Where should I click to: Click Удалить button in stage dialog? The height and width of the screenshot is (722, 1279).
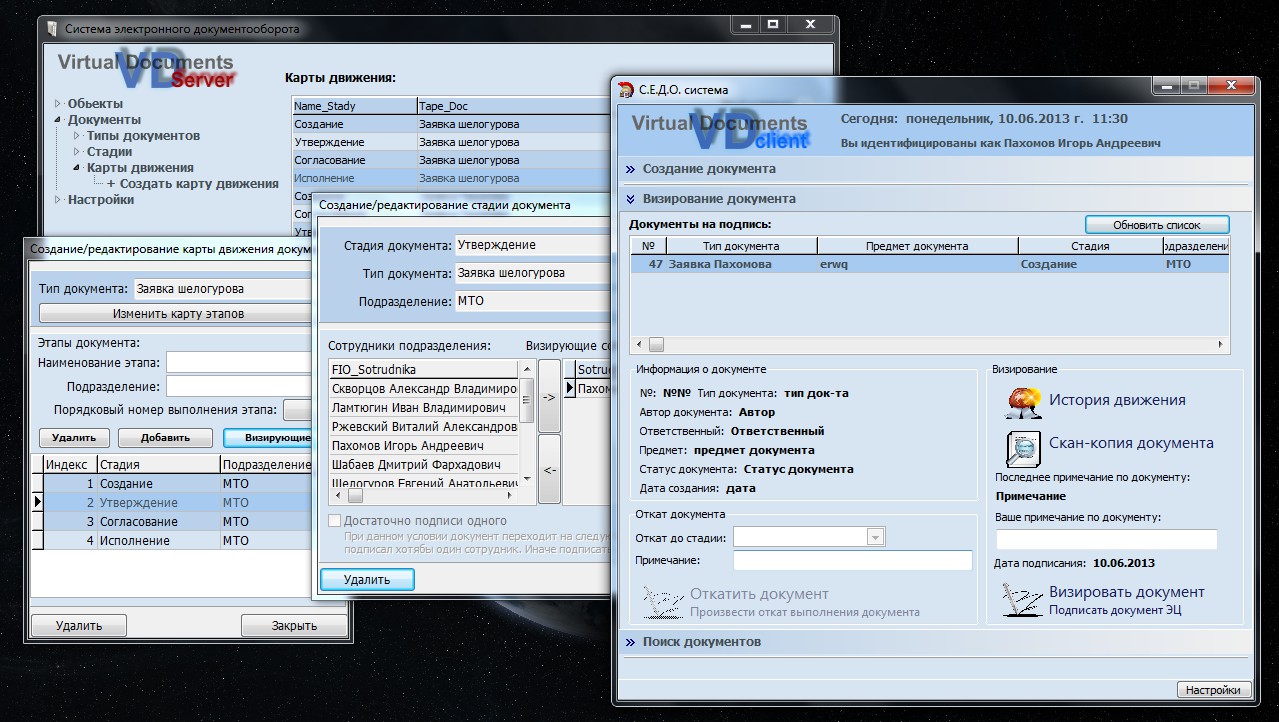367,579
